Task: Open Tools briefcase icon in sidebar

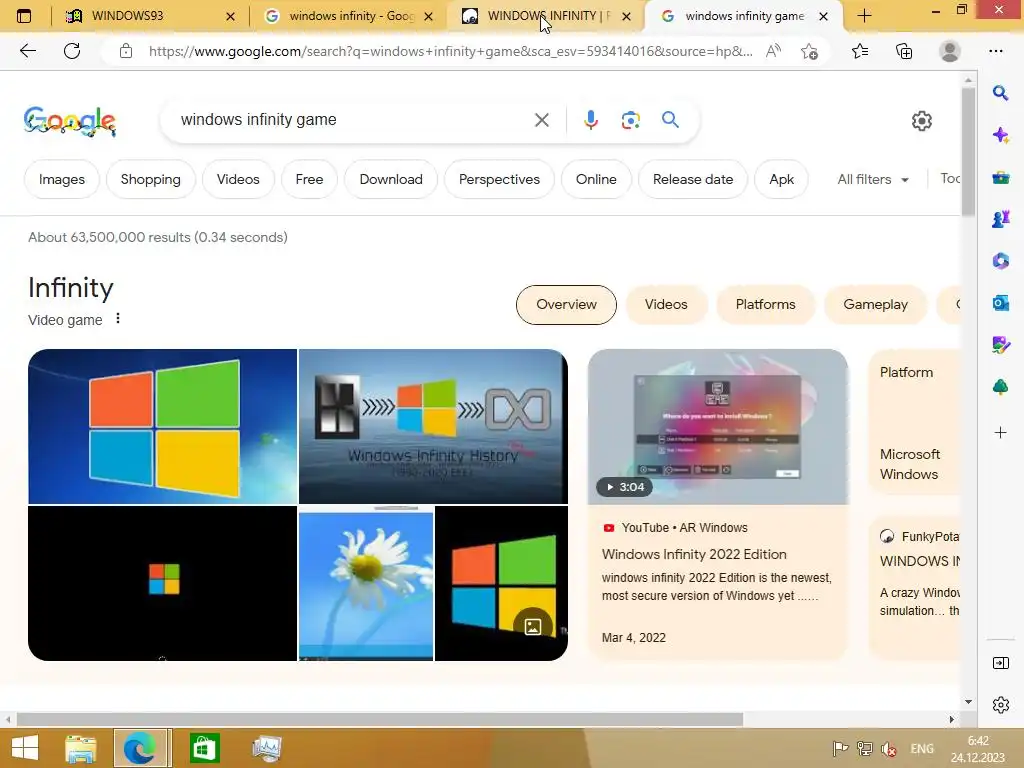Action: coord(1000,177)
